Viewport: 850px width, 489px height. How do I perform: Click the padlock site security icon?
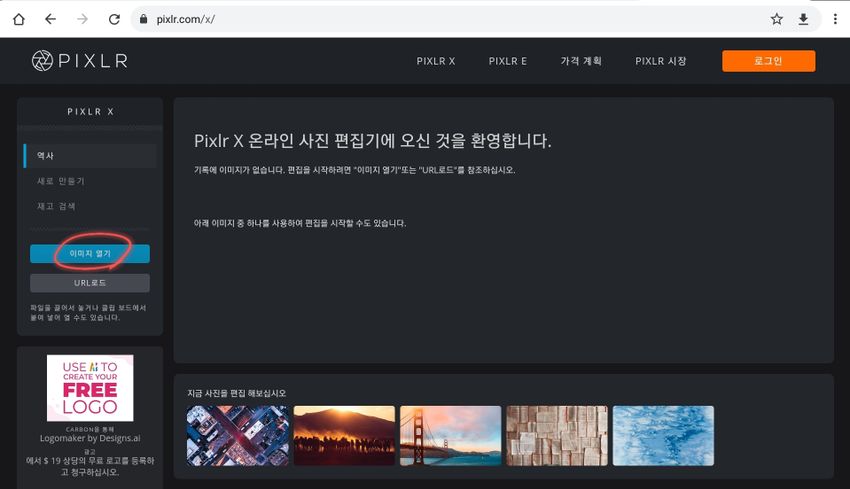[144, 19]
